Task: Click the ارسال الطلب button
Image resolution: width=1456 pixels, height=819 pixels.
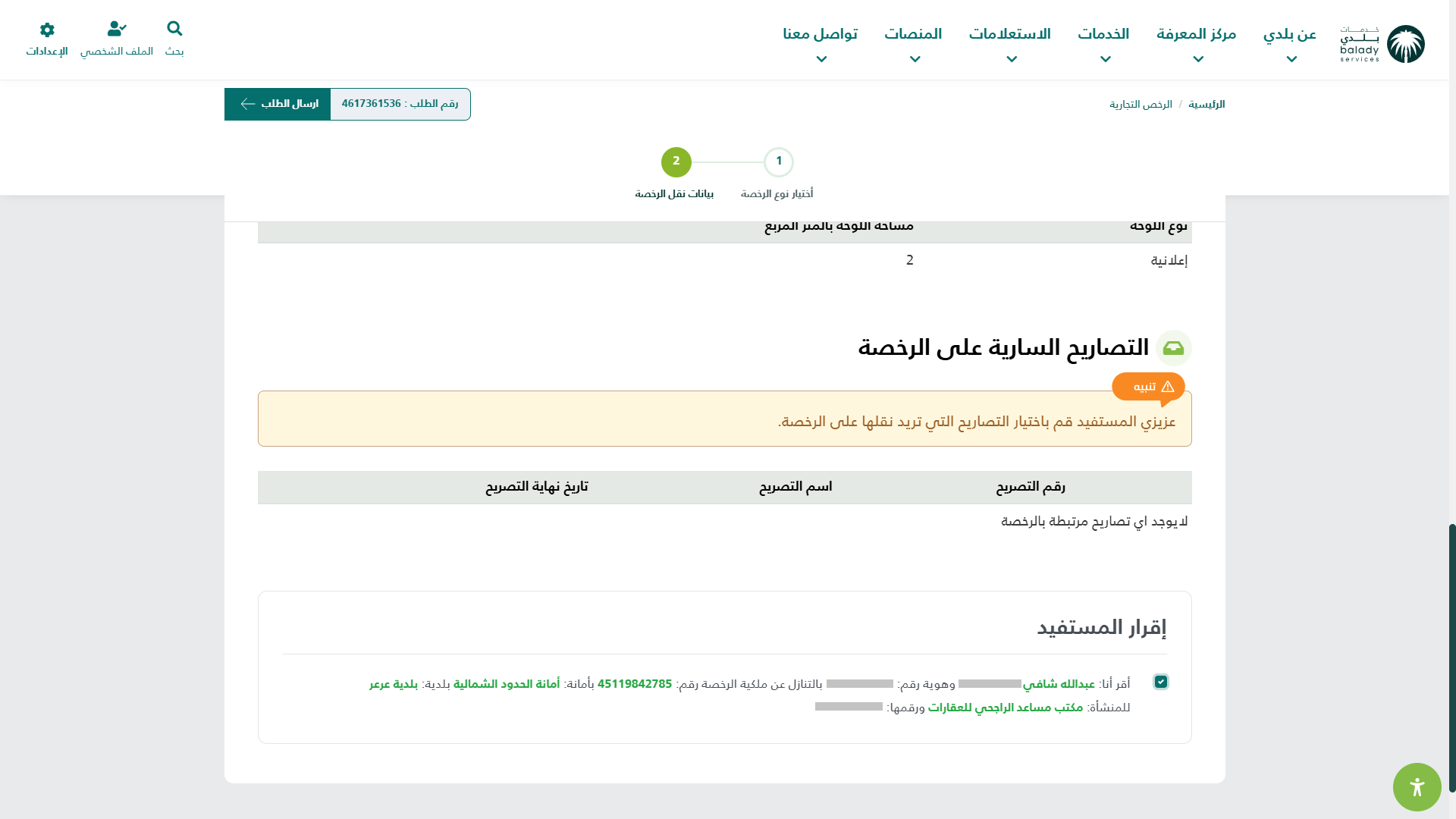Action: coord(289,104)
